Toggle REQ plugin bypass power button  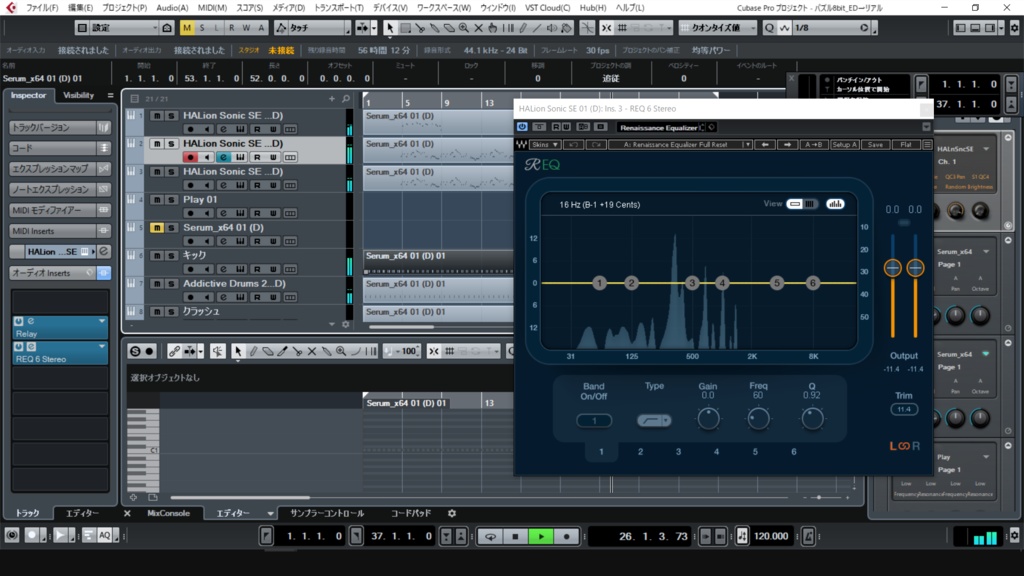[522, 127]
